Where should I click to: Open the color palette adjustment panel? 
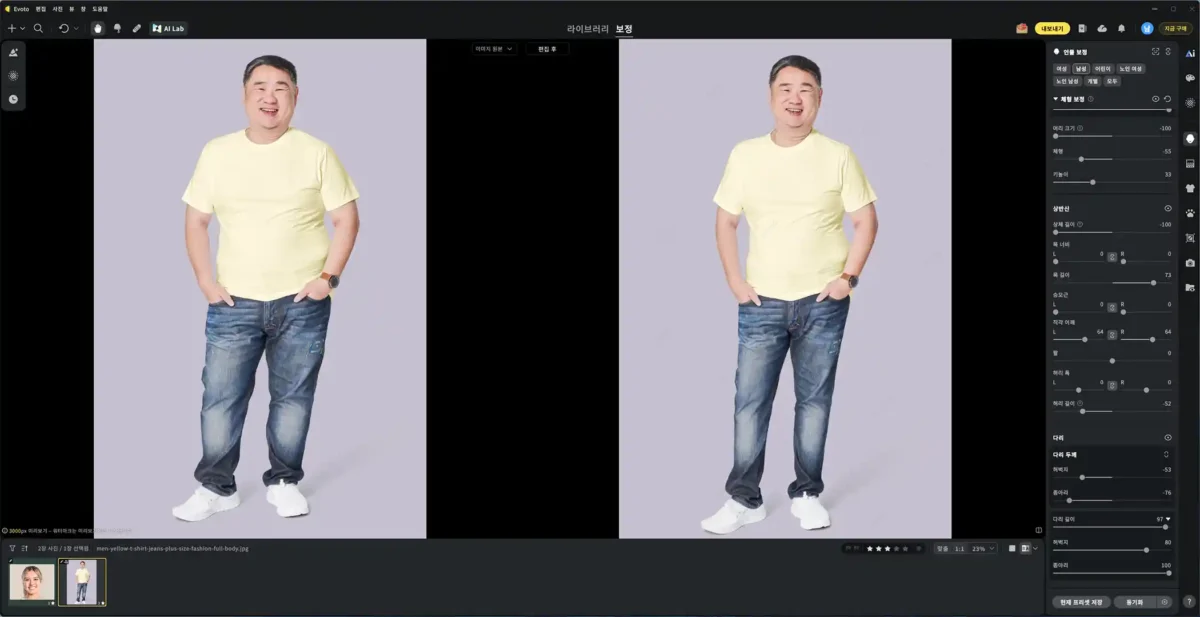tap(1190, 77)
